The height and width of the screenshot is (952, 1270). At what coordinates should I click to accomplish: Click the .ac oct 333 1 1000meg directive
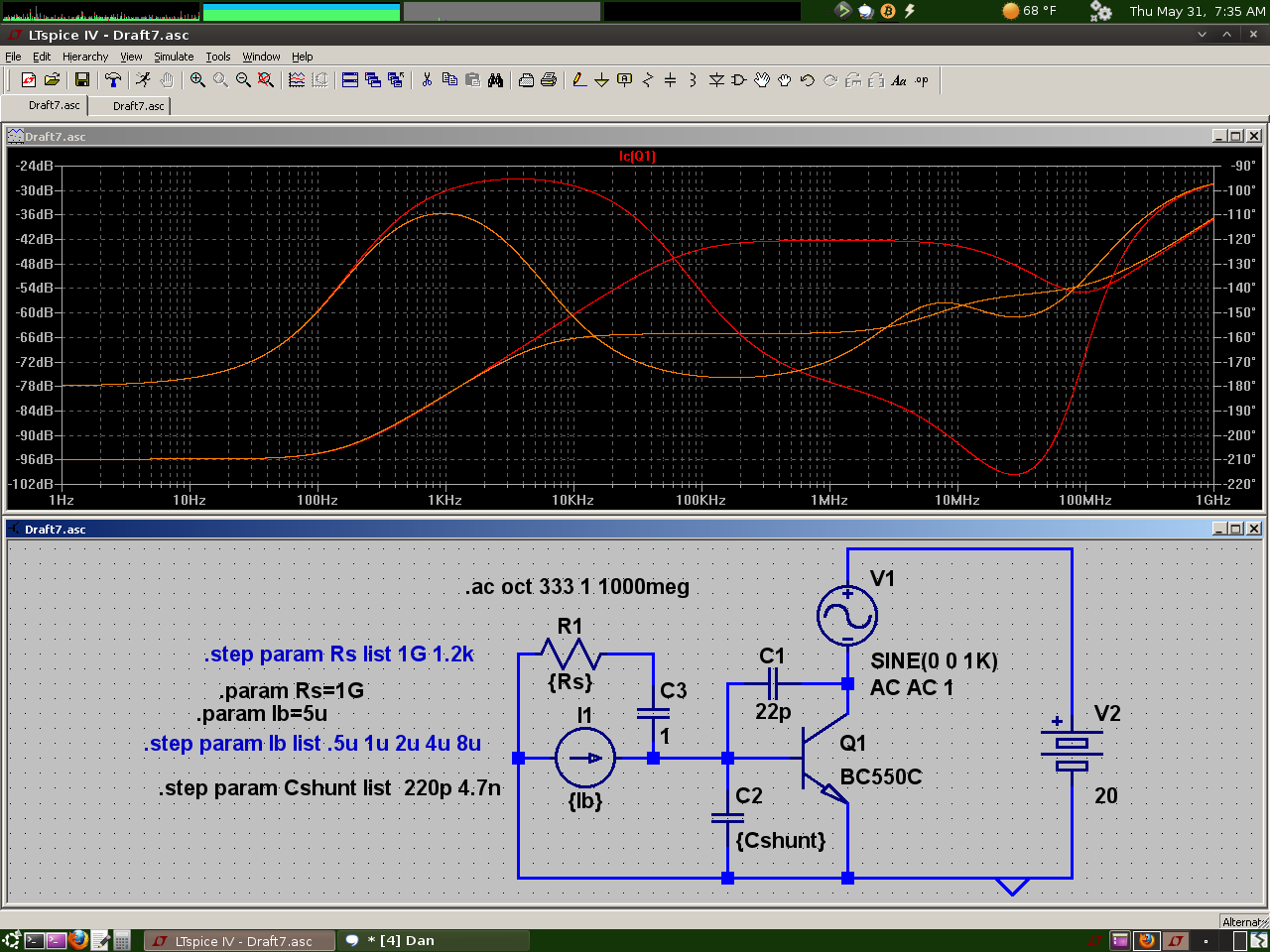(577, 587)
